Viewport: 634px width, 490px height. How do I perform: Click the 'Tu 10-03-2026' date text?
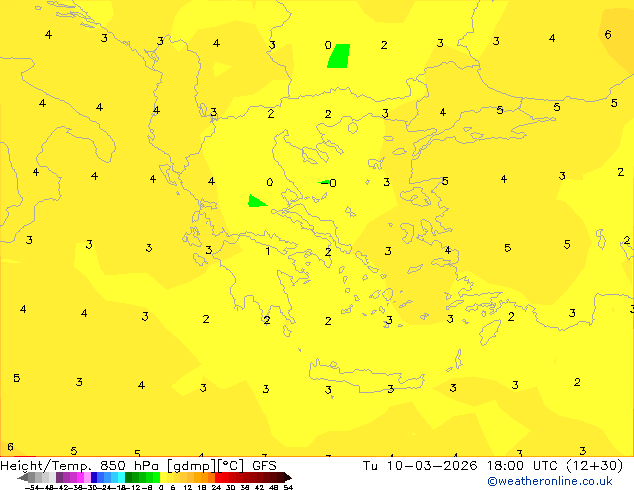[x=420, y=466]
